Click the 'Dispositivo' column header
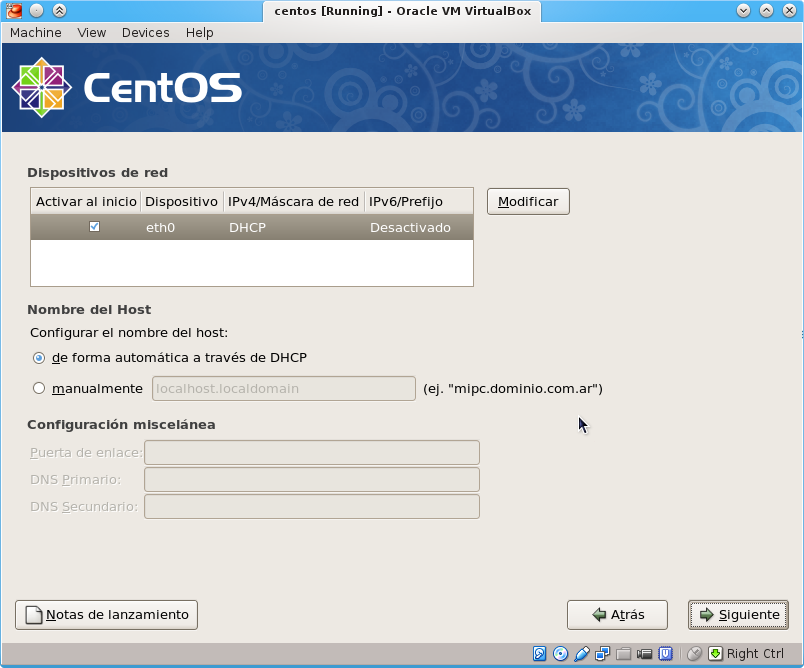Image resolution: width=804 pixels, height=668 pixels. pos(182,201)
